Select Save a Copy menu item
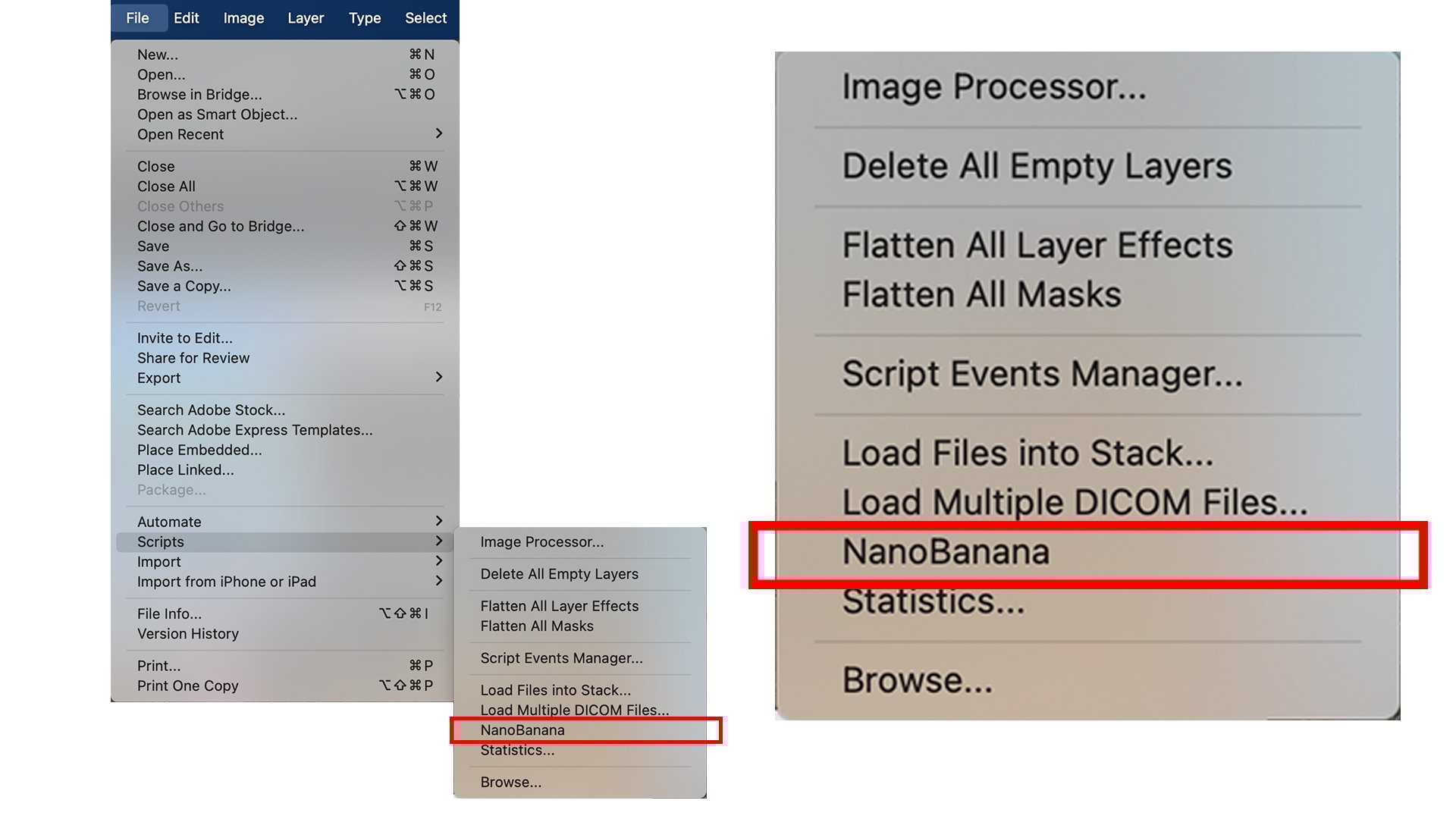 click(x=184, y=286)
